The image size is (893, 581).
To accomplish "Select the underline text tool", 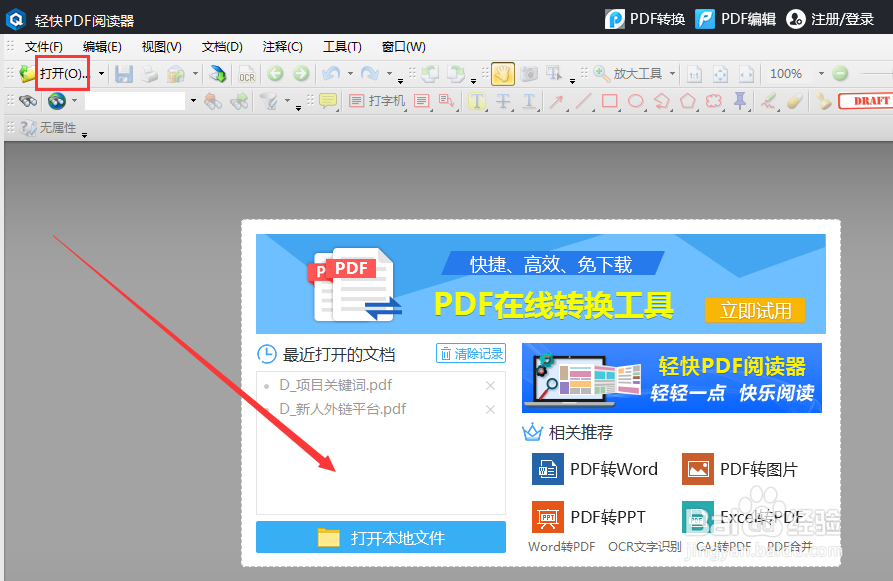I will (x=529, y=101).
